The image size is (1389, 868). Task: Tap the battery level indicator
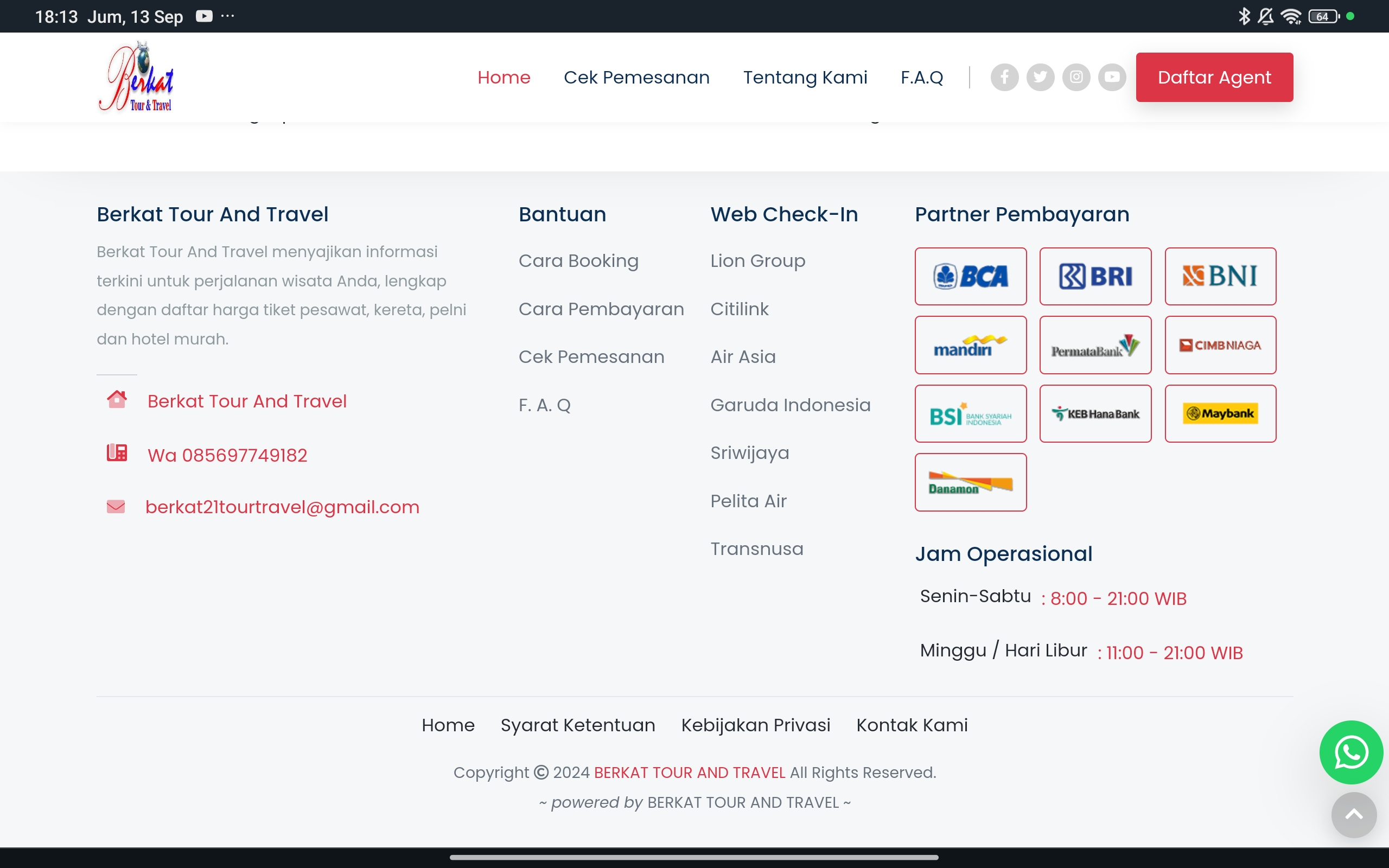(1323, 16)
